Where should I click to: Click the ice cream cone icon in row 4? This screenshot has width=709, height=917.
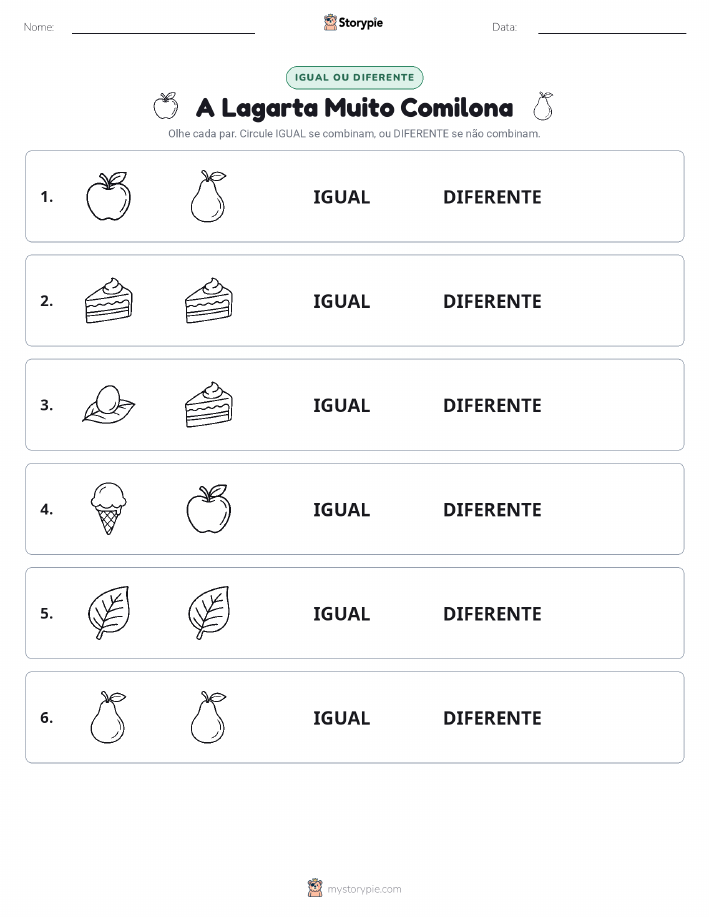108,508
